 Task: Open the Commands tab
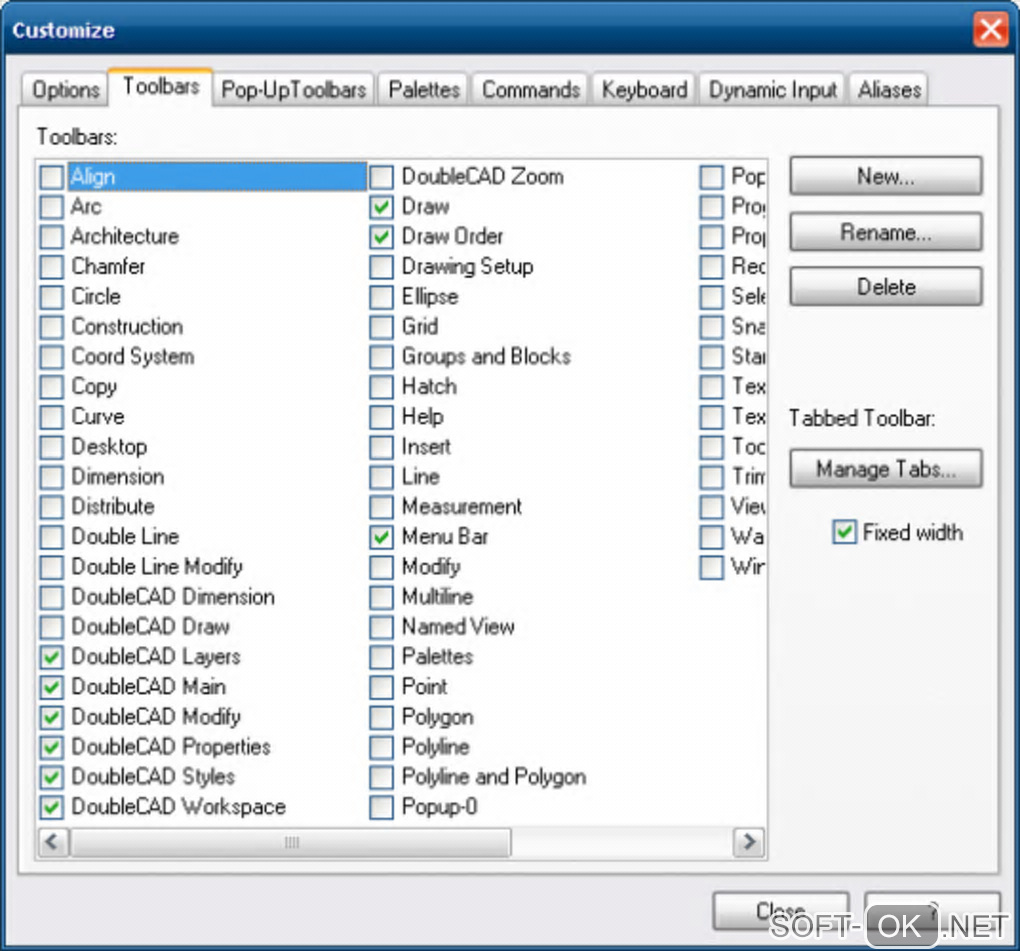click(530, 89)
